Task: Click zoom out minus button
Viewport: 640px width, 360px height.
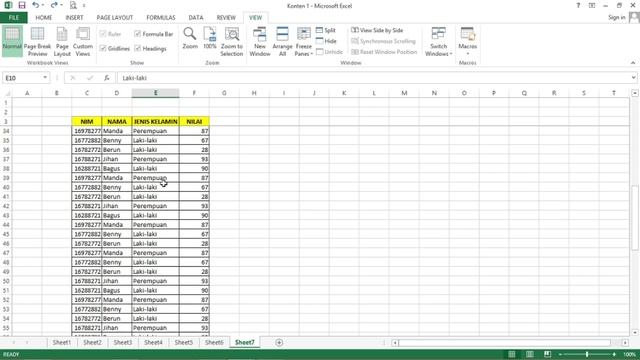Action: pos(560,354)
